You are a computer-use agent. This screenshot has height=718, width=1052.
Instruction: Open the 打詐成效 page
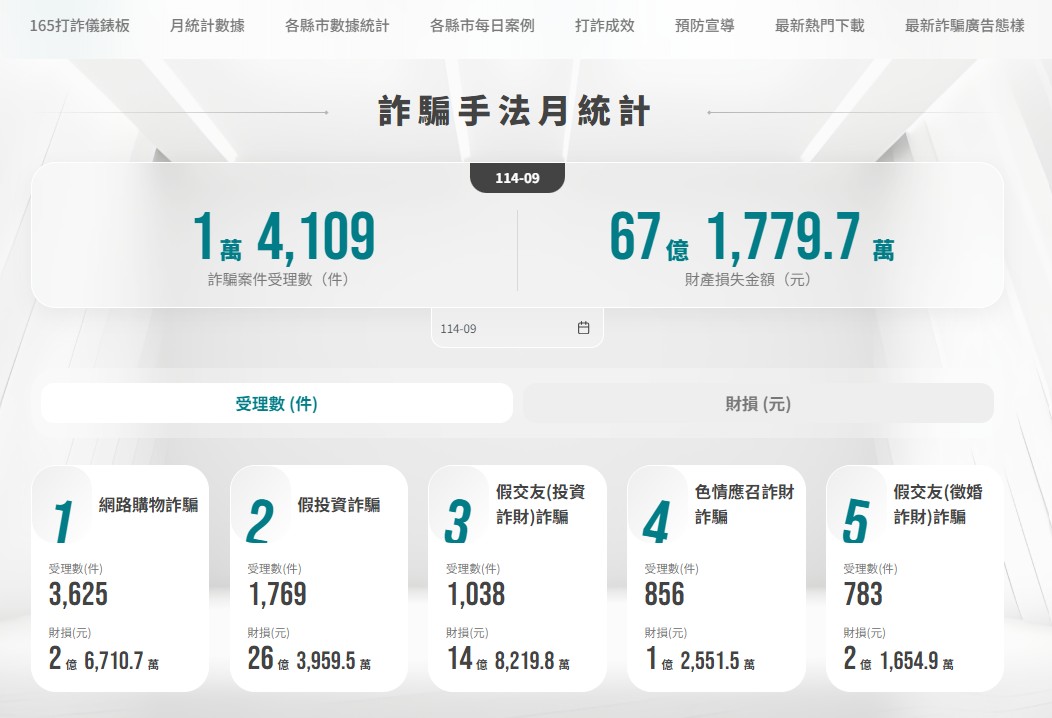click(605, 26)
